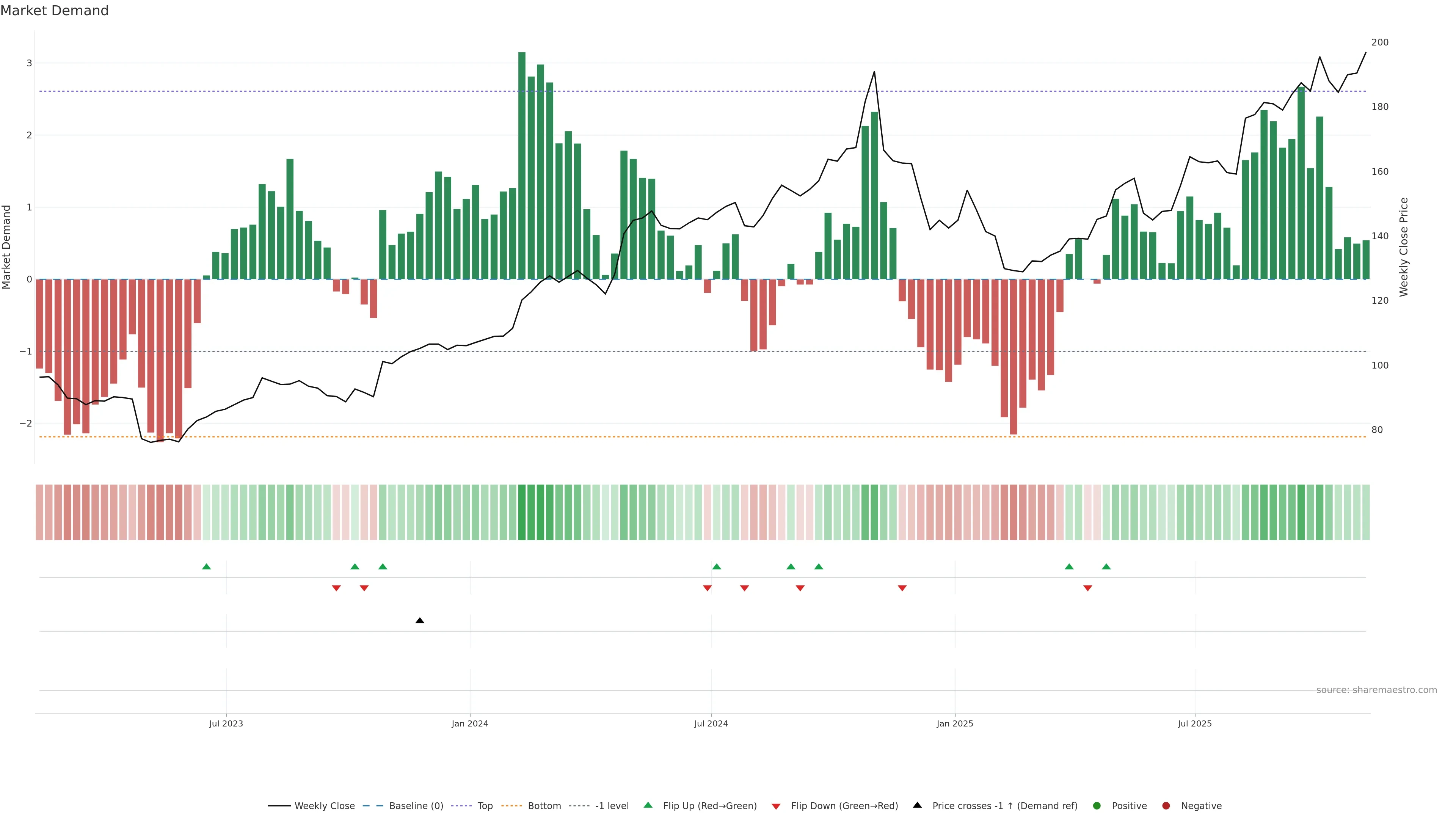Image resolution: width=1456 pixels, height=819 pixels.
Task: Click the -1 level legend item
Action: tap(612, 805)
